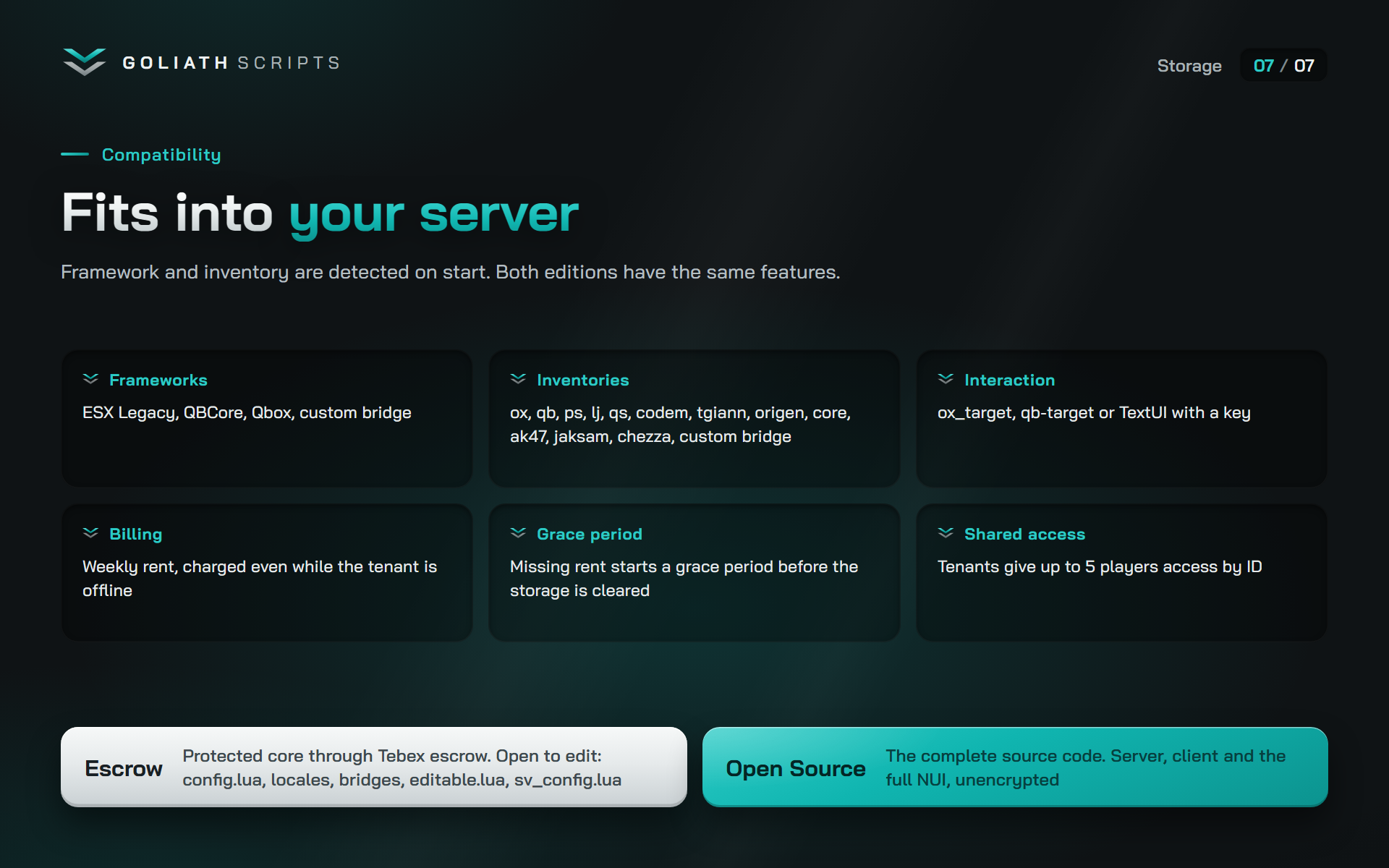Click the Interaction card title
Screen dimensions: 1389x868
click(1009, 380)
